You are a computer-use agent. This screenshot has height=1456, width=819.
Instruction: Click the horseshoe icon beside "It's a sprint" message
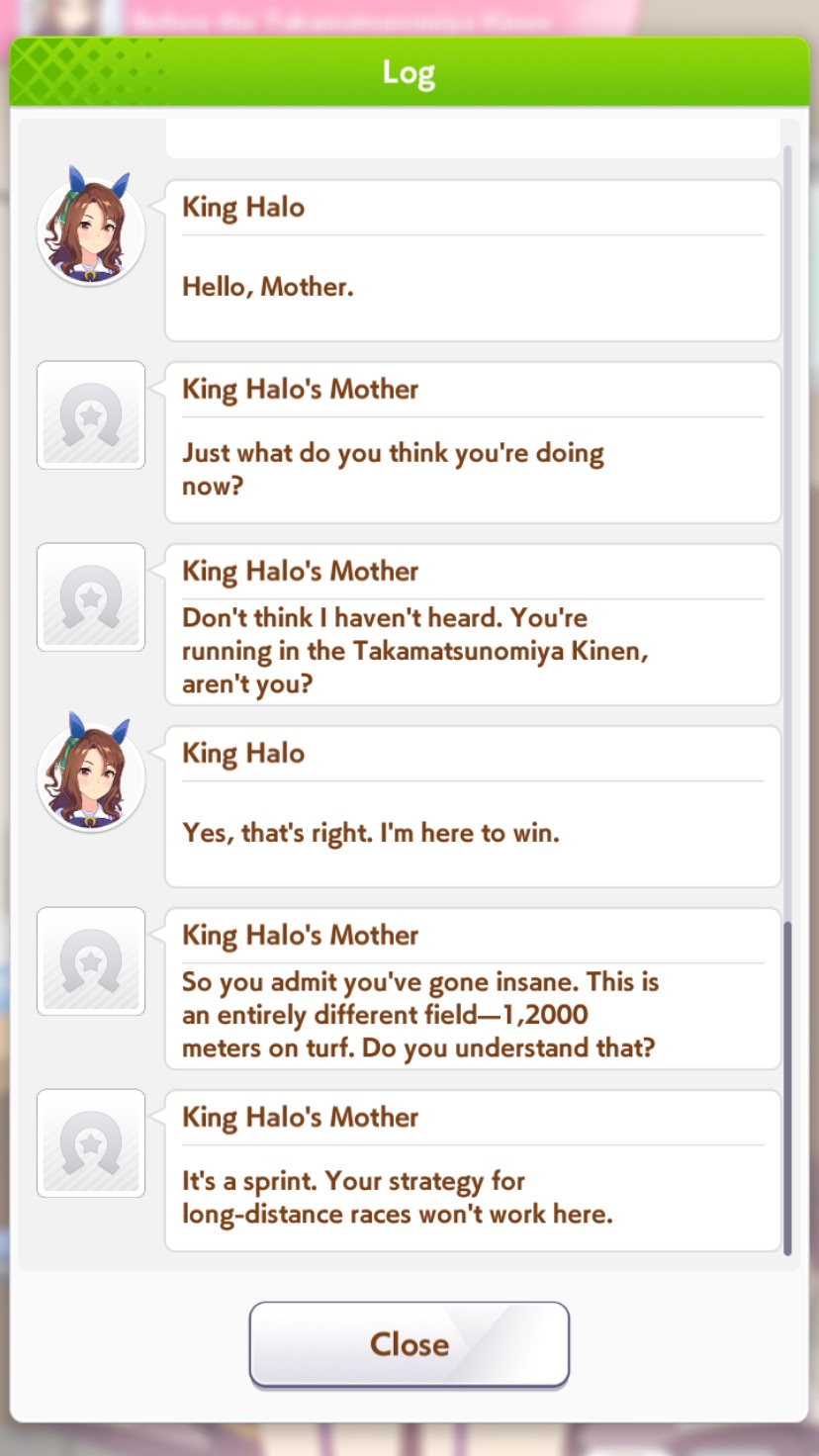91,1143
